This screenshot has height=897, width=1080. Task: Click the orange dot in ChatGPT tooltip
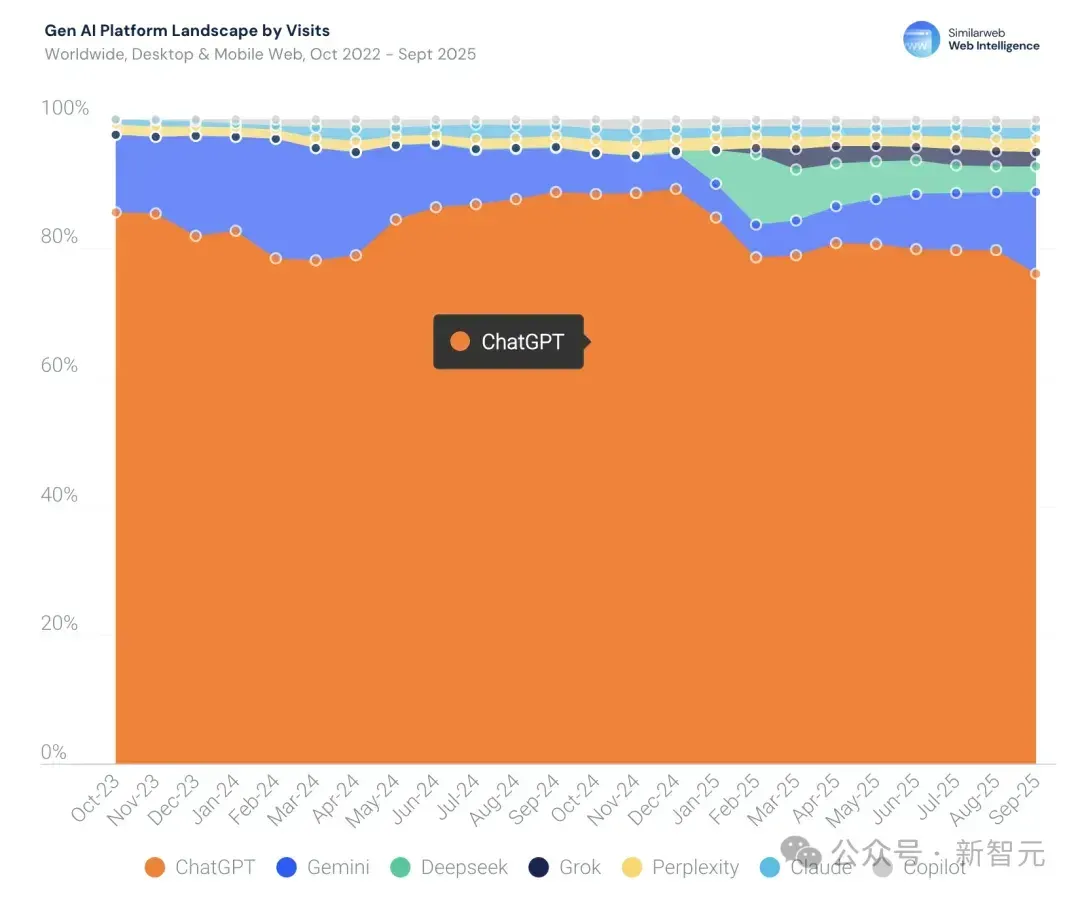[x=459, y=341]
